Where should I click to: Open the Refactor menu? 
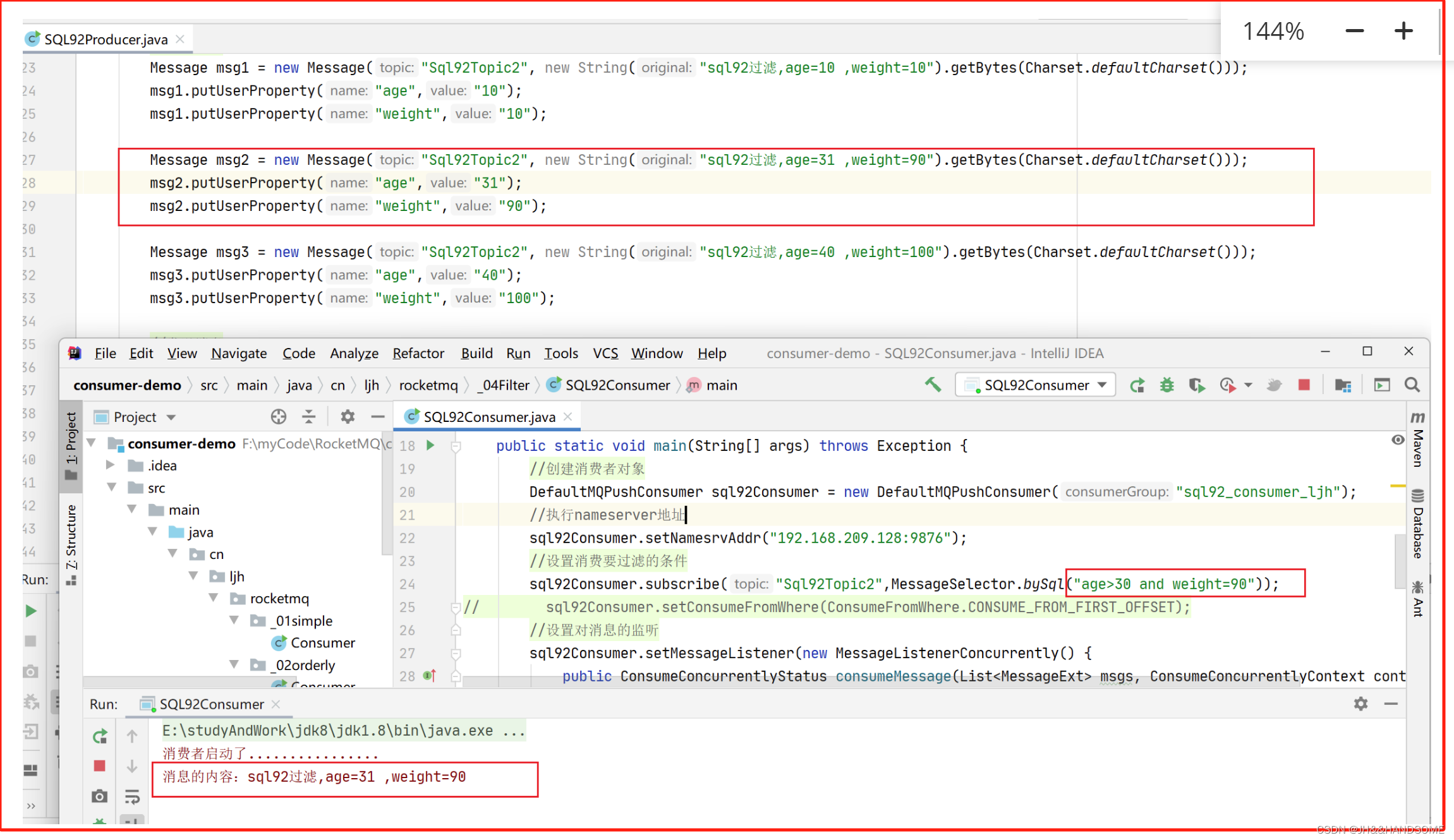(x=418, y=353)
